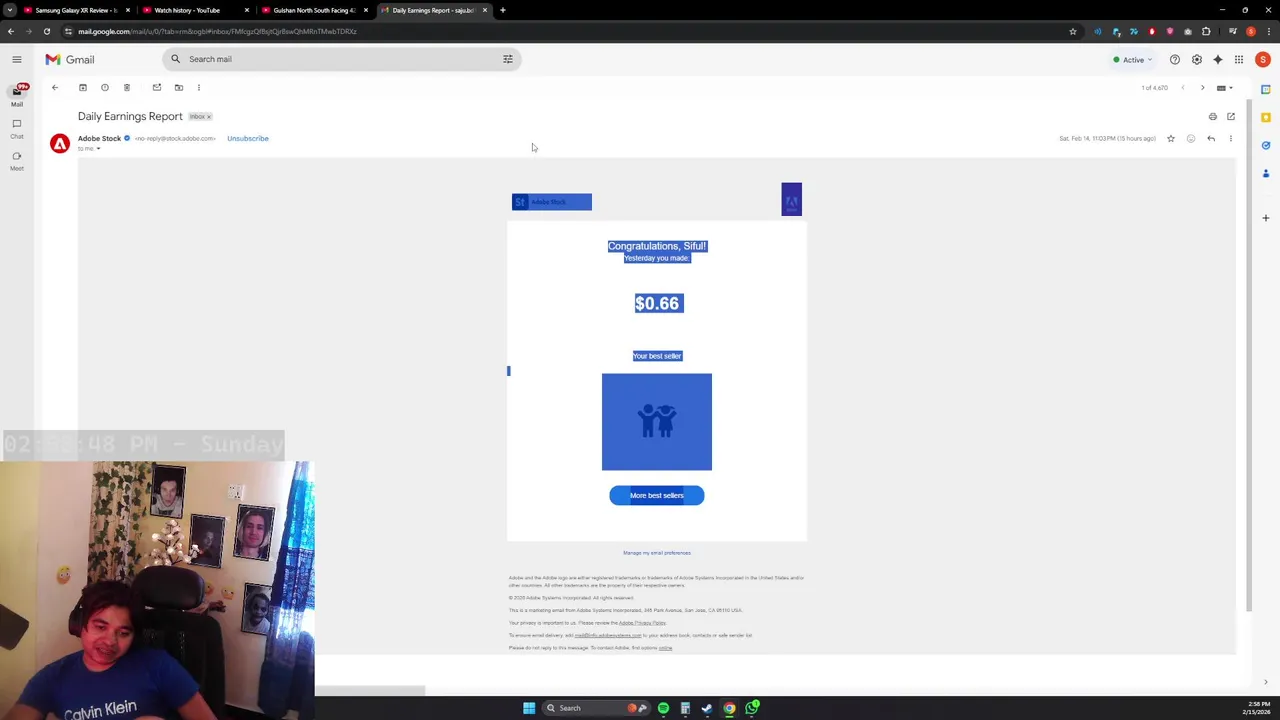
Task: Open Google Tasks in side panel
Action: click(x=1265, y=145)
